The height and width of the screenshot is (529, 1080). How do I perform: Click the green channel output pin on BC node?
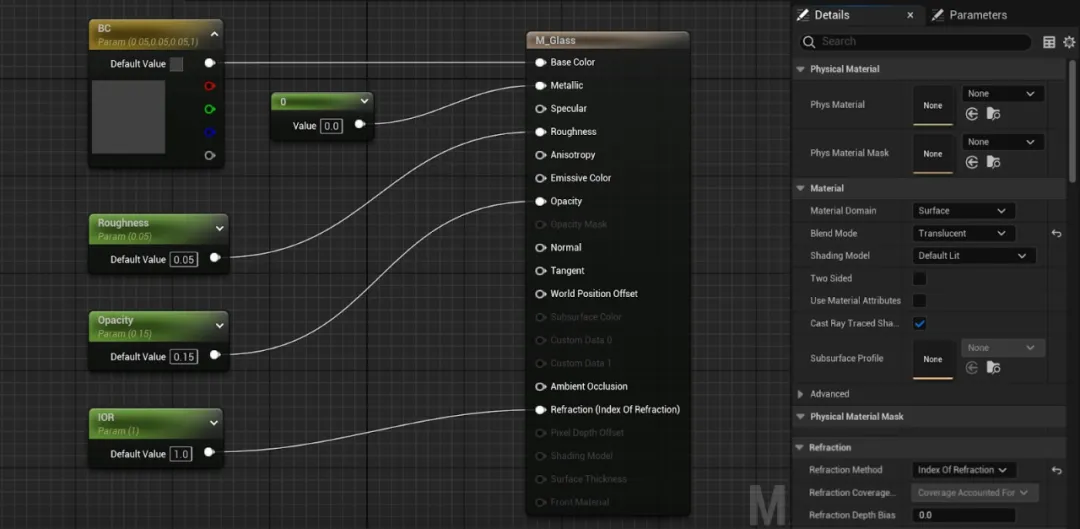(210, 110)
